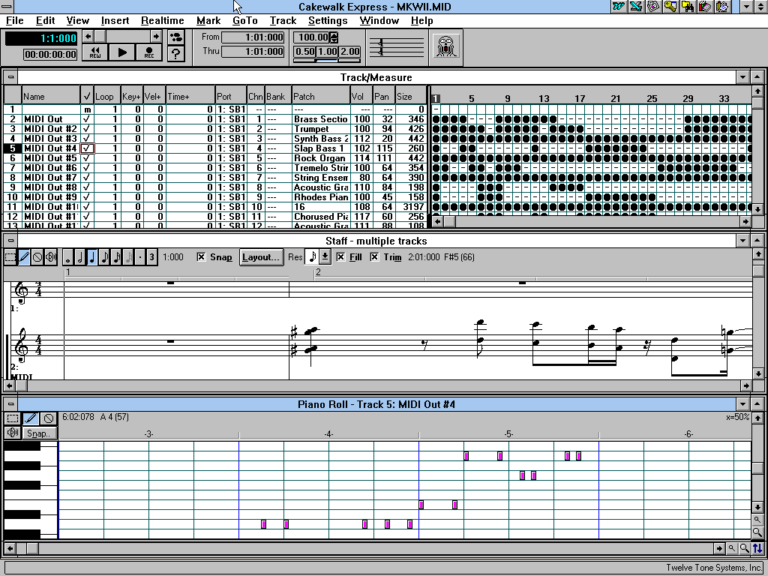
Task: Open the Res note resolution dropdown
Action: pos(325,257)
